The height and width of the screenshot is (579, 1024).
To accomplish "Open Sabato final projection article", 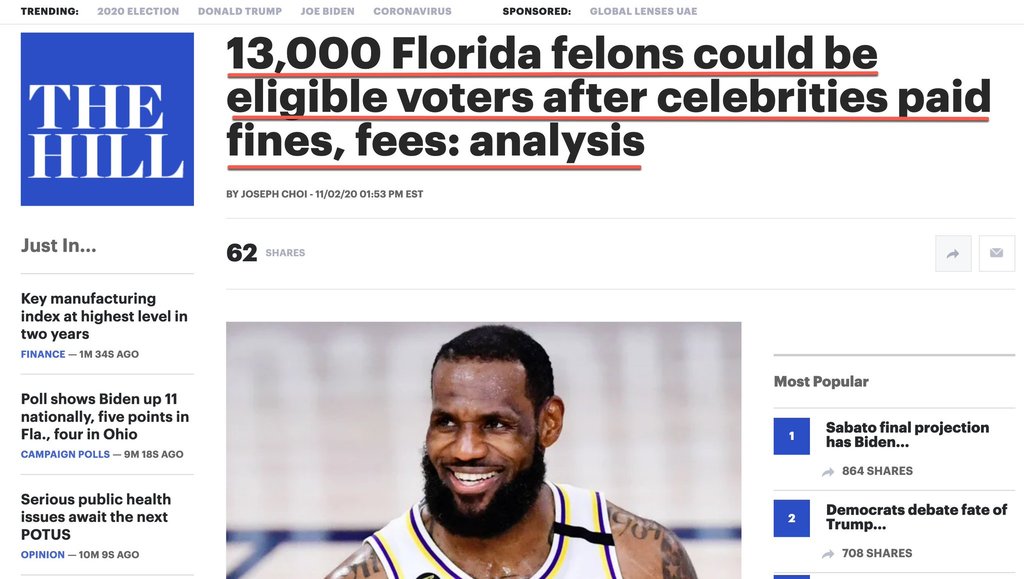I will tap(907, 435).
